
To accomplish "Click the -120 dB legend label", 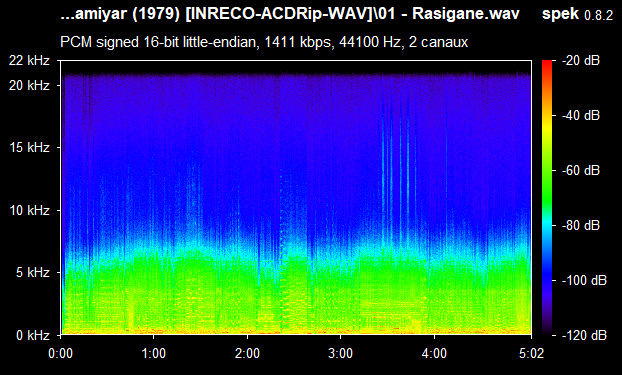I will [x=584, y=335].
